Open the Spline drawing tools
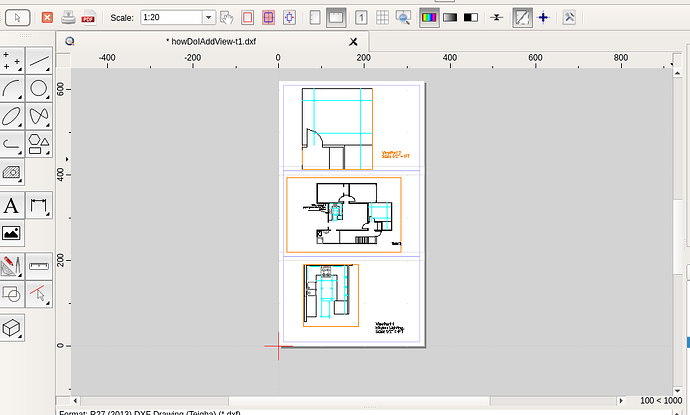The image size is (690, 415). coord(39,116)
